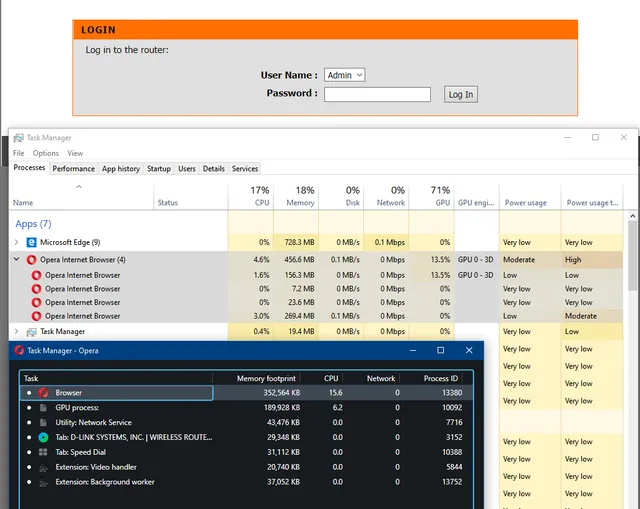
Task: Click the Log In button
Action: [x=461, y=94]
